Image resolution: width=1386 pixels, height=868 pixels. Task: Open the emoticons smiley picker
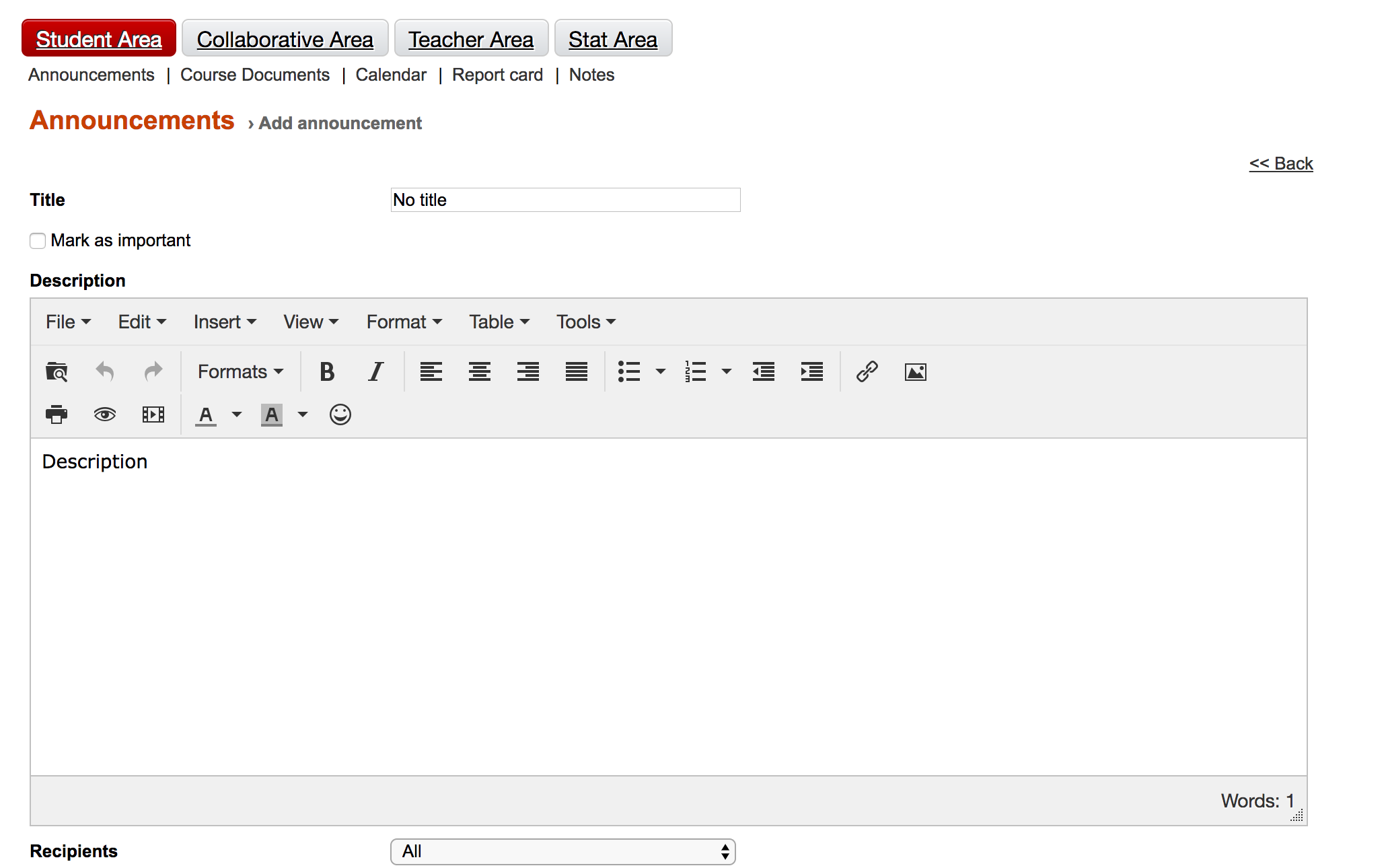click(340, 414)
